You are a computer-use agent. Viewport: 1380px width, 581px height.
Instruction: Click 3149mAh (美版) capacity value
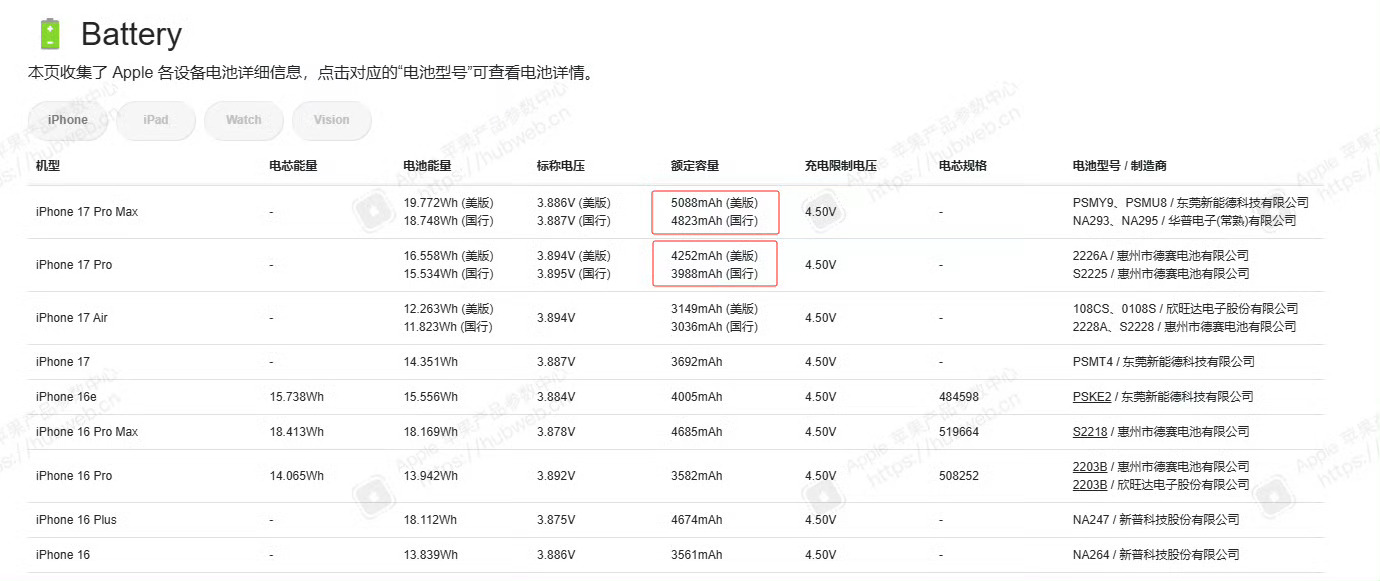coord(714,309)
